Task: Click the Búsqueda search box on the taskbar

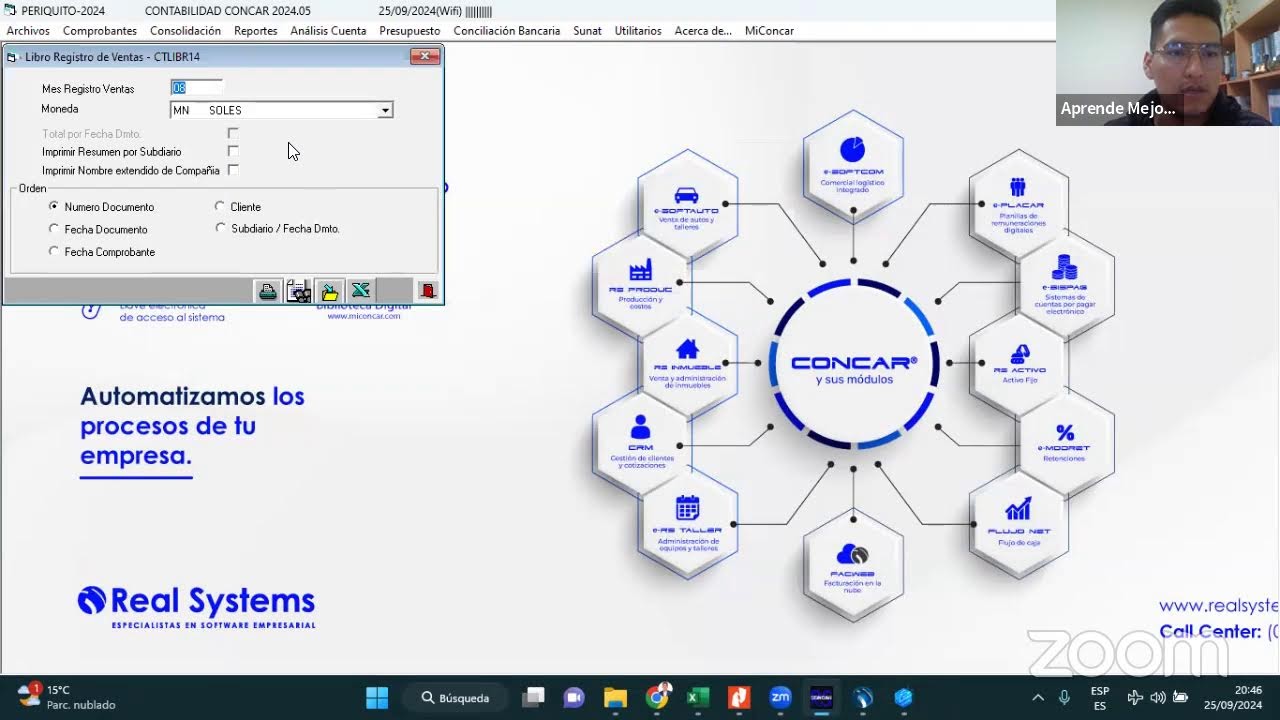Action: 456,697
